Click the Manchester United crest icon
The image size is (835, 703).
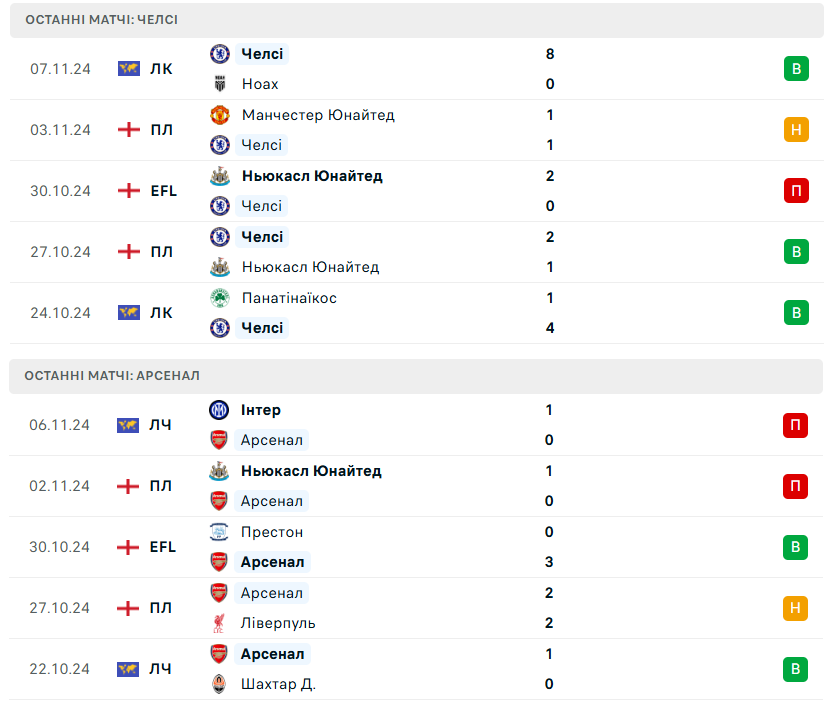point(220,115)
